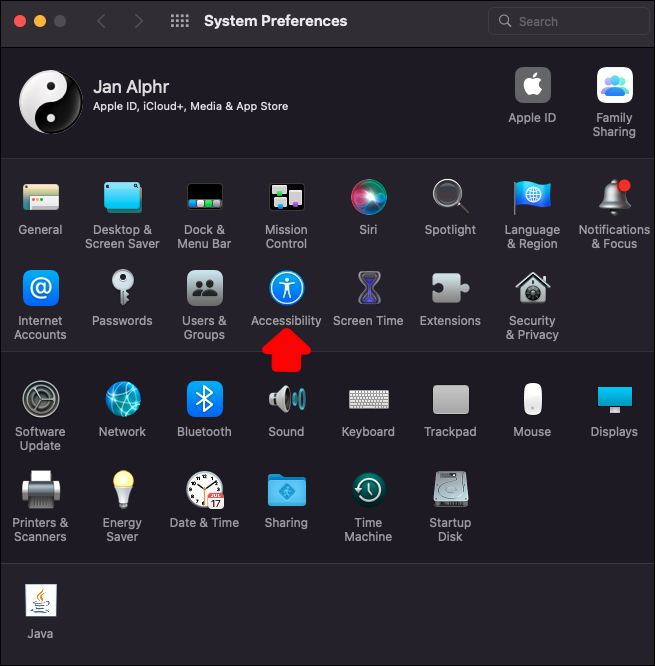The height and width of the screenshot is (666, 655).
Task: Open Spotlight preferences
Action: pyautogui.click(x=450, y=197)
